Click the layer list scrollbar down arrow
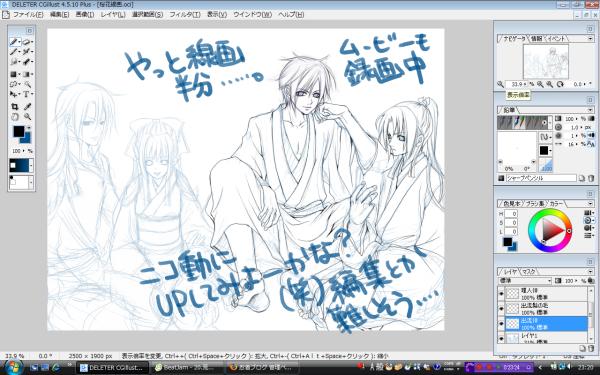This screenshot has height=375, width=600. [592, 339]
